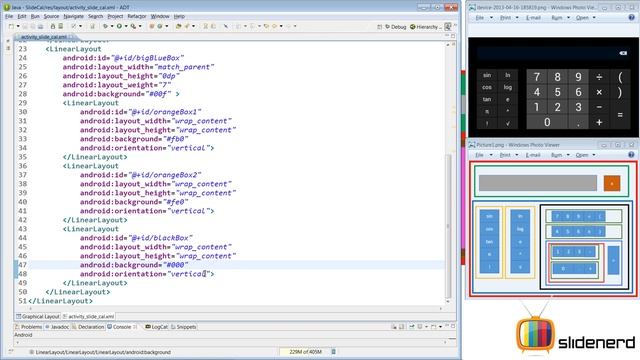Open the Burn menu in device screenshot viewer
The width and height of the screenshot is (640, 360).
point(557,18)
